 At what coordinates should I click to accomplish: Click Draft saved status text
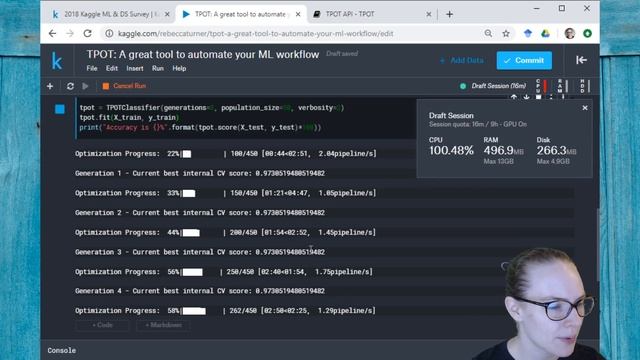click(342, 53)
